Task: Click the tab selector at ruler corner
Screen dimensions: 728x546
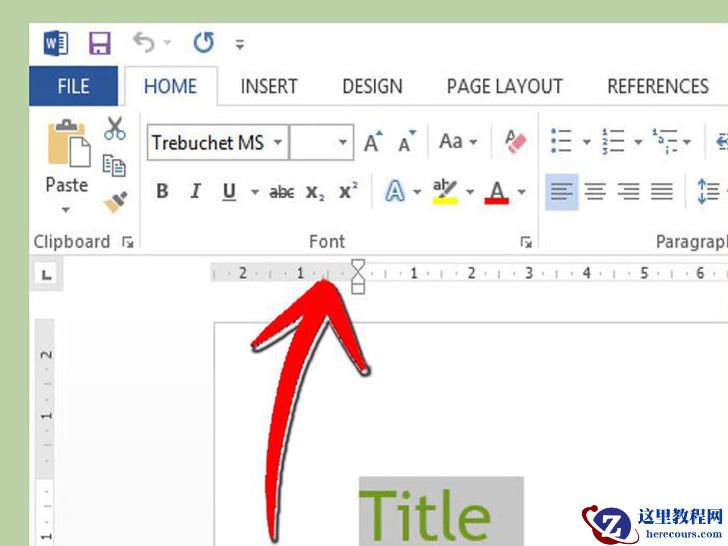Action: coord(46,274)
